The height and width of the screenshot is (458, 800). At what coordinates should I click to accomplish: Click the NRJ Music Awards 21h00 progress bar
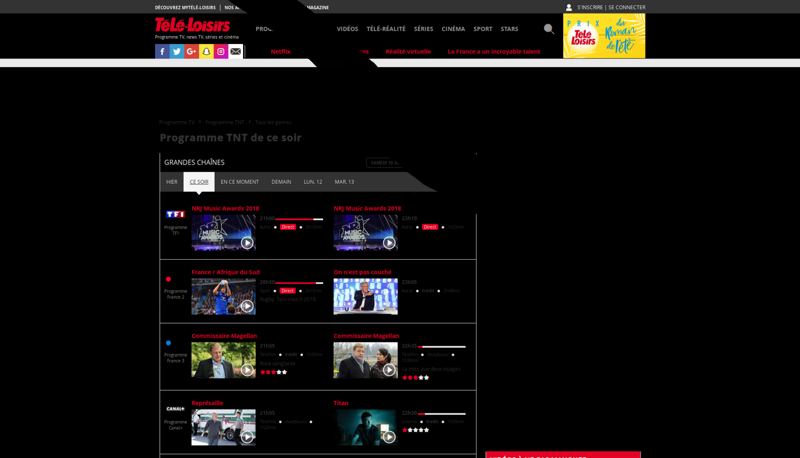coord(299,219)
